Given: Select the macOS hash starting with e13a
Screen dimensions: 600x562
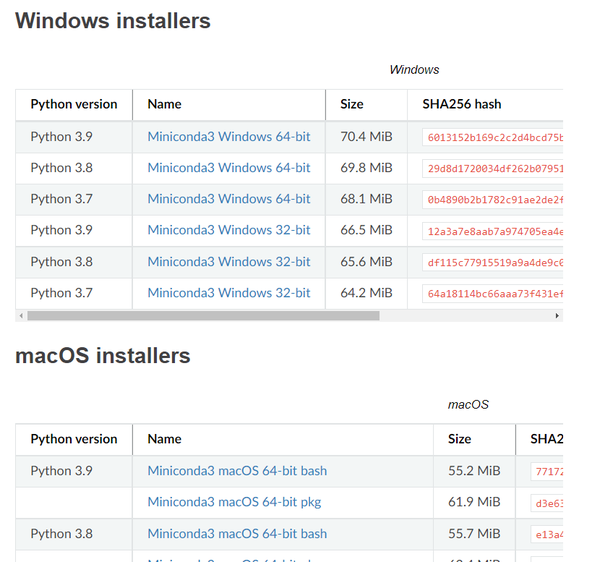Looking at the screenshot, I should coord(547,534).
